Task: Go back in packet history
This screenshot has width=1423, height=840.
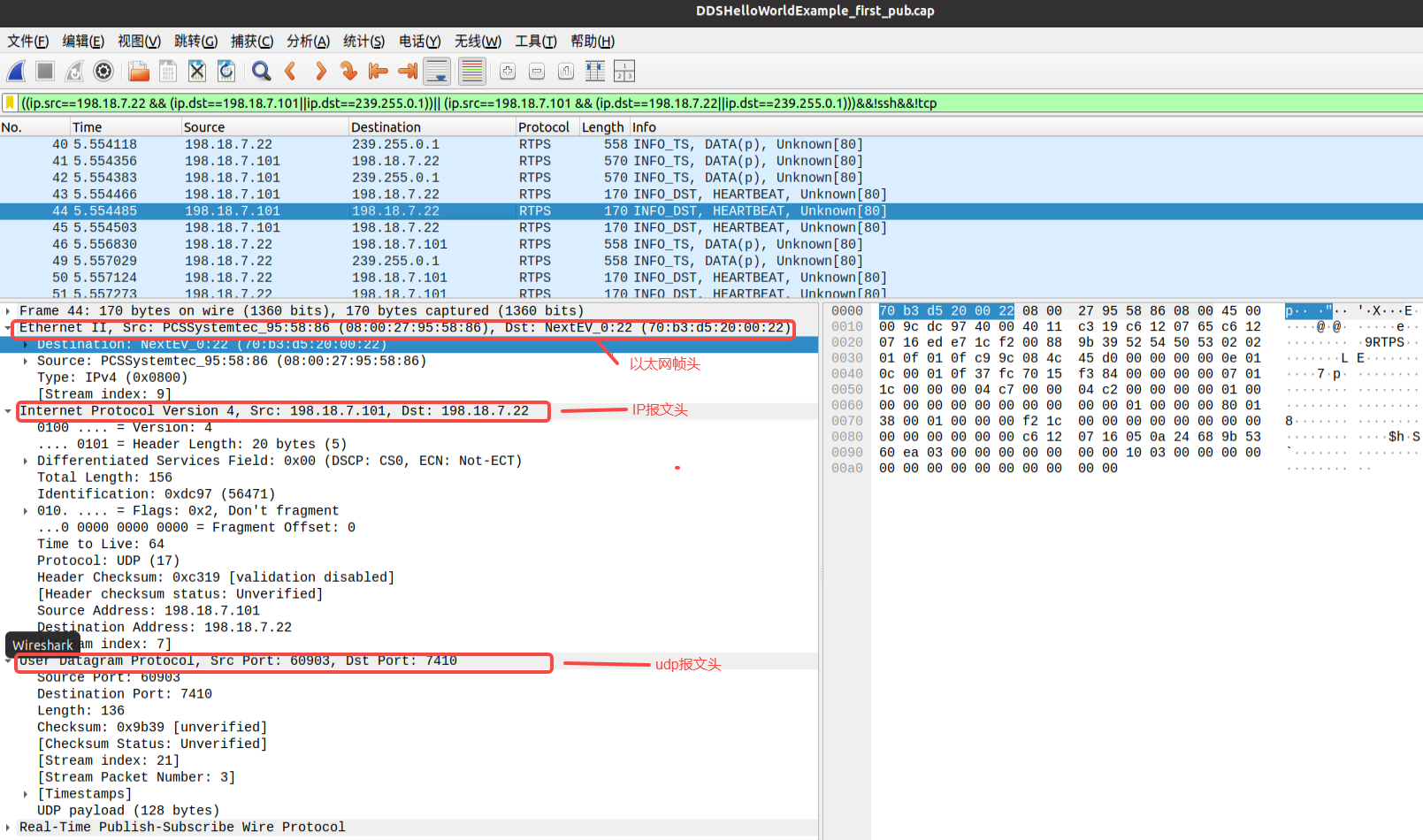Action: click(x=290, y=72)
